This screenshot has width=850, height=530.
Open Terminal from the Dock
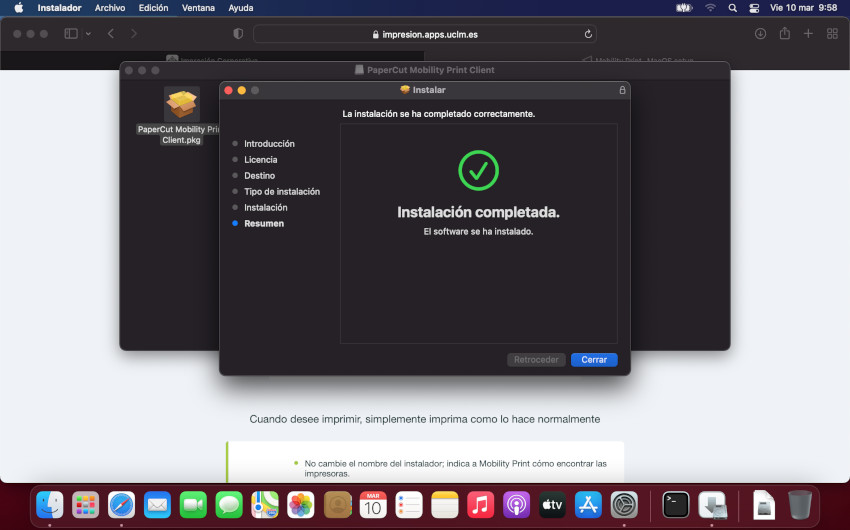coord(676,505)
